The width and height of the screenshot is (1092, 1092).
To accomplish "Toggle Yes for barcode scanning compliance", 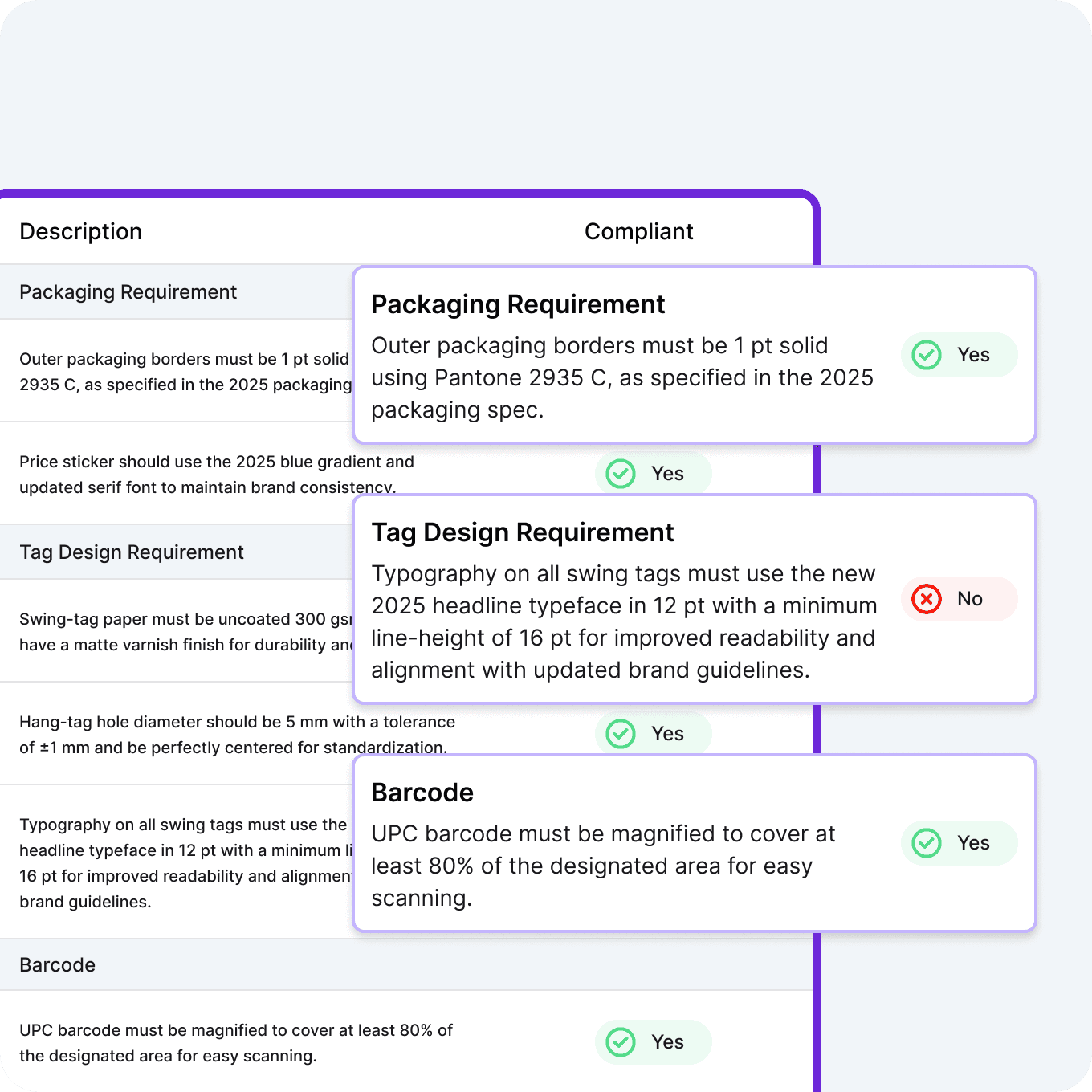I will click(959, 843).
